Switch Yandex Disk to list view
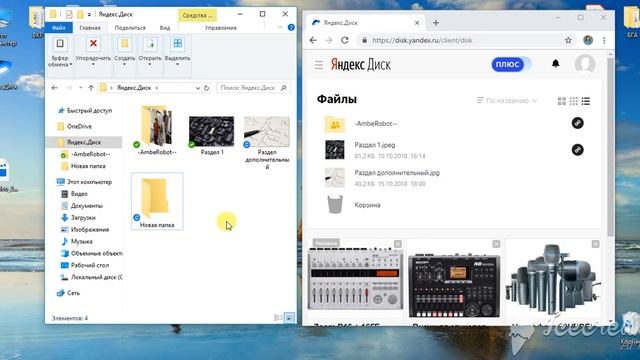Viewport: 640px width, 360px height. [586, 101]
